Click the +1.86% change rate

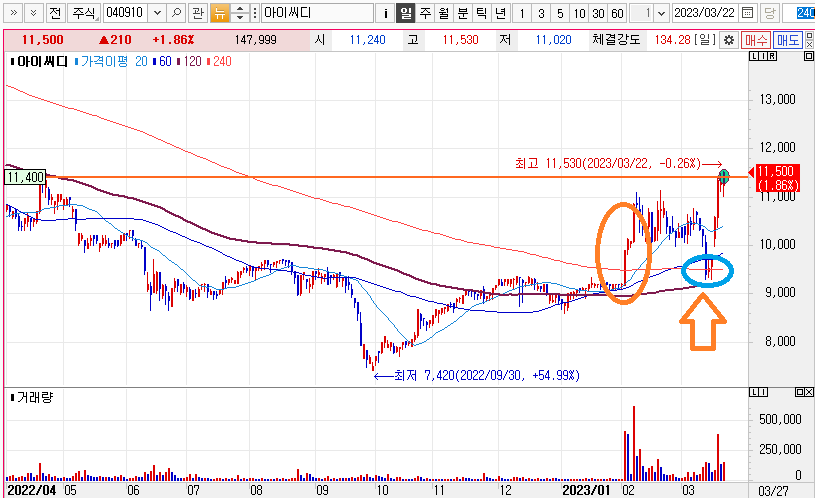coord(173,40)
